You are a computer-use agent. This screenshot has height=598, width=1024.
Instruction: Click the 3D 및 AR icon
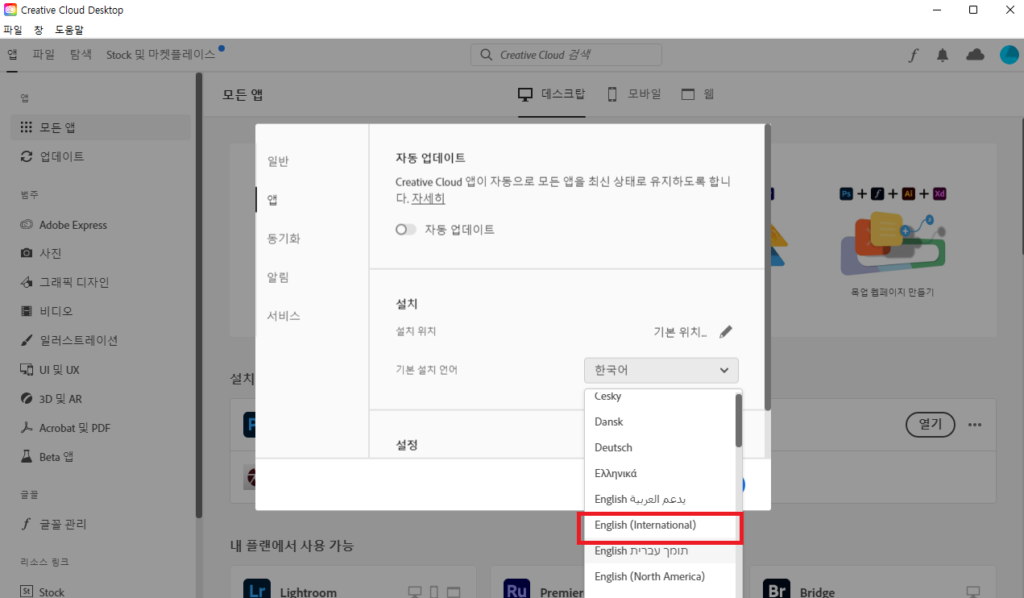click(x=26, y=398)
